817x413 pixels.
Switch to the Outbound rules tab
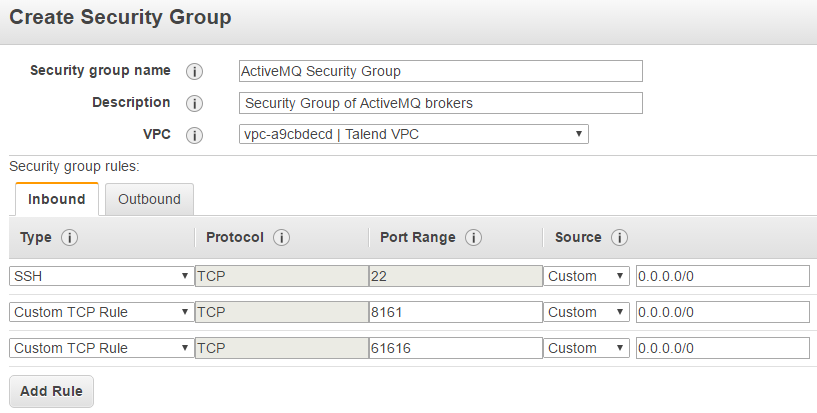tap(149, 199)
